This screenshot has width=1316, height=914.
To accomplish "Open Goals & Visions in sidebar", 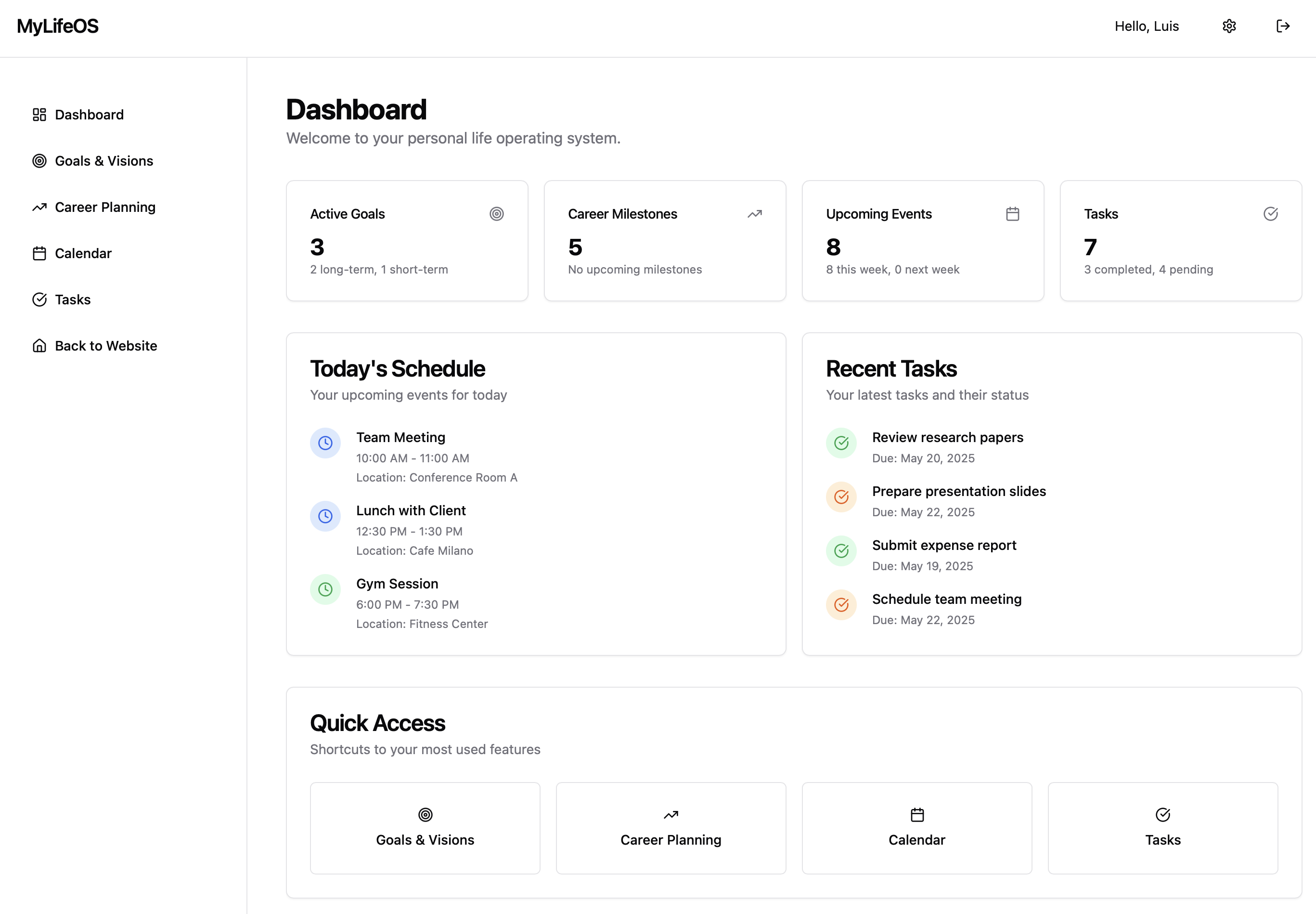I will click(x=103, y=161).
